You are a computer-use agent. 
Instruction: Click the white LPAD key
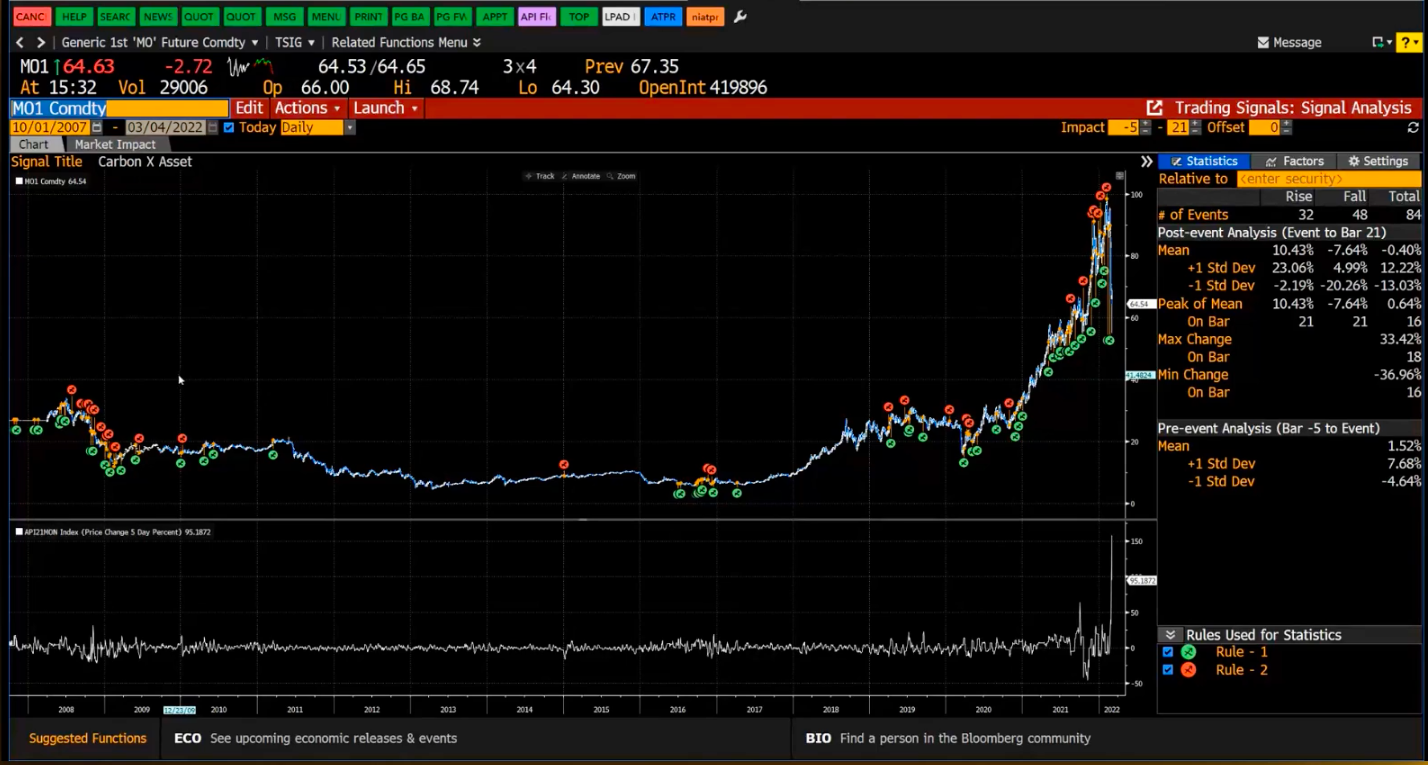click(x=620, y=17)
